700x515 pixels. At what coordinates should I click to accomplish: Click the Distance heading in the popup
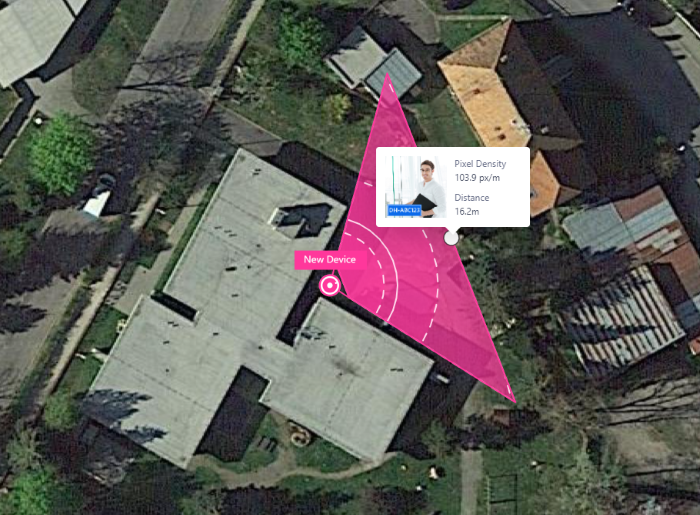pos(471,198)
